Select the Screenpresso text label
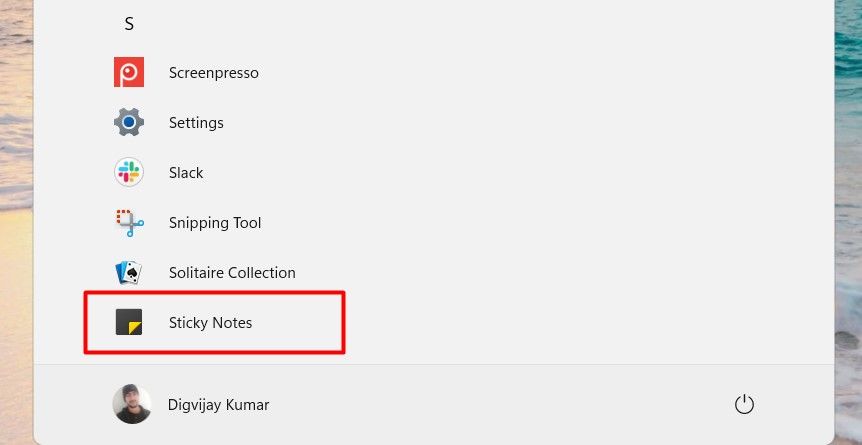Image resolution: width=862 pixels, height=445 pixels. (x=214, y=73)
